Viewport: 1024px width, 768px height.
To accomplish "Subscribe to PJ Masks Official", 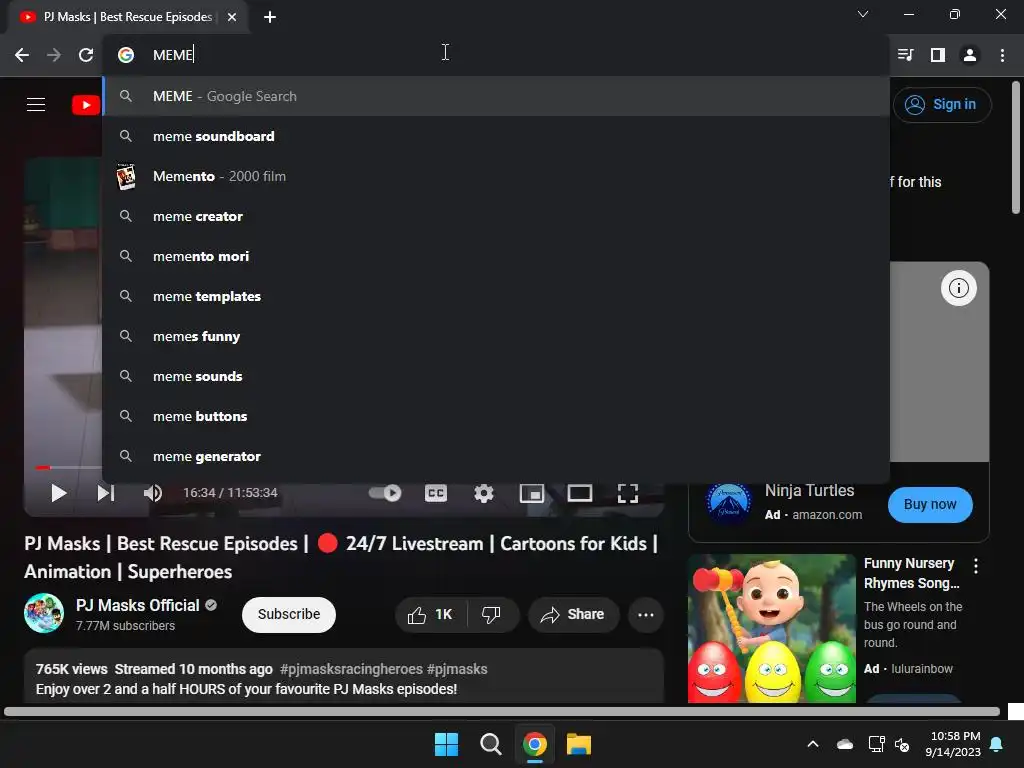I will click(289, 615).
